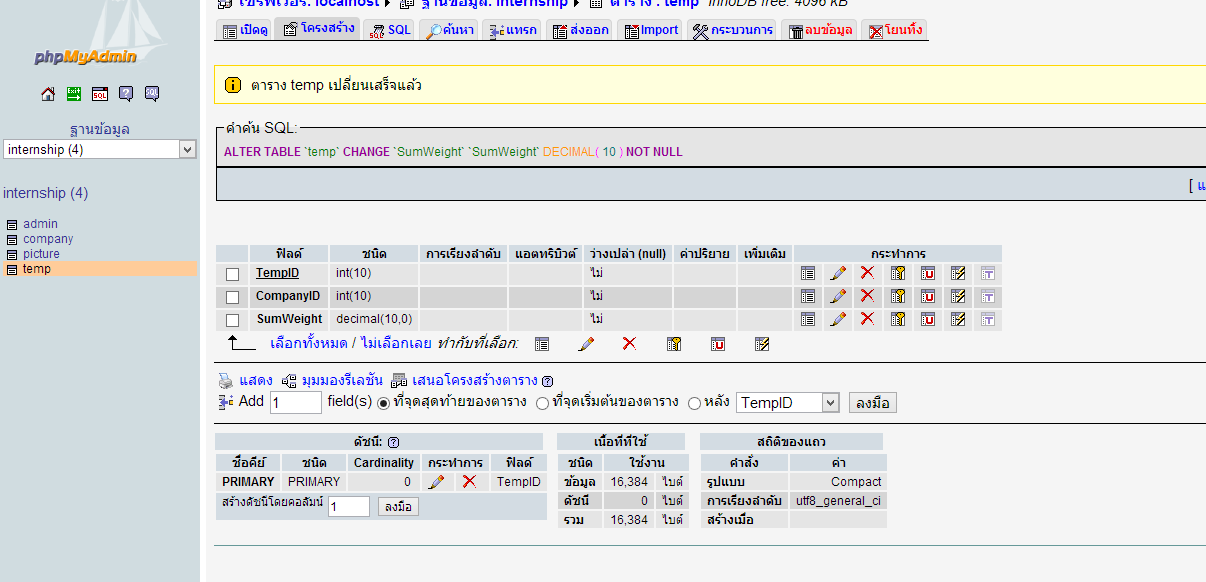Open the กระบวนการ (Operations) tab
This screenshot has width=1206, height=582.
733,30
